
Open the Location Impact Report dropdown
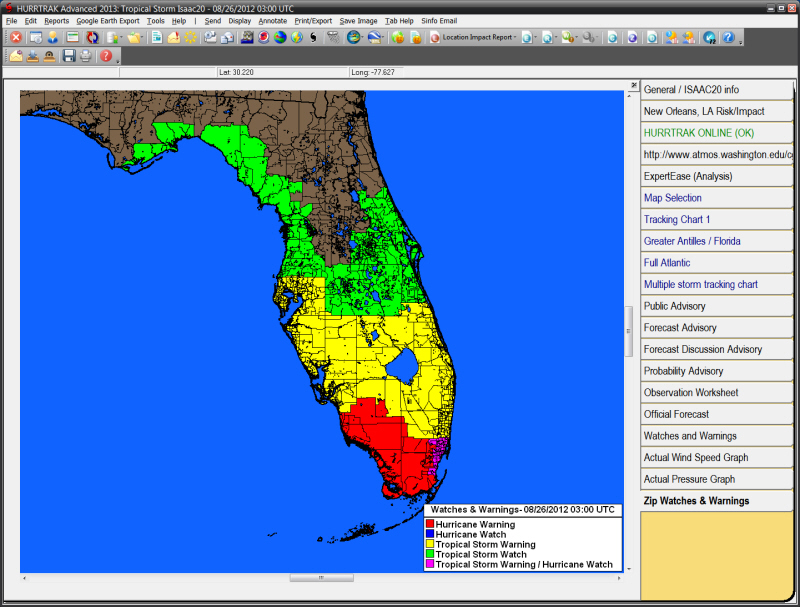(x=478, y=37)
